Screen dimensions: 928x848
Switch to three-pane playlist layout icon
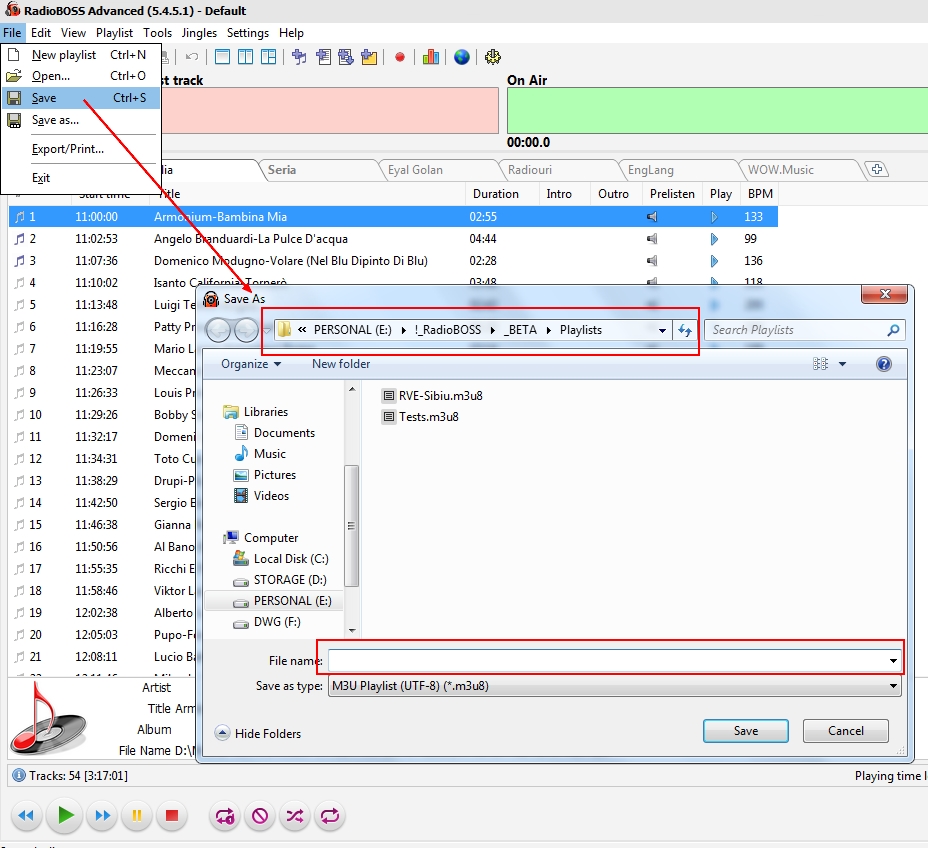(268, 57)
